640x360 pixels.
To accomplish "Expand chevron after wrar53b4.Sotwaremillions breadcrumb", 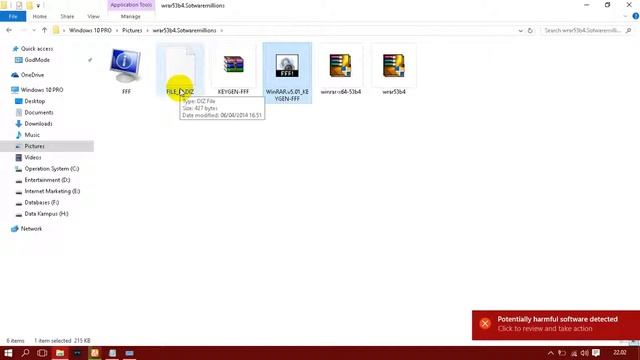I will [x=222, y=31].
